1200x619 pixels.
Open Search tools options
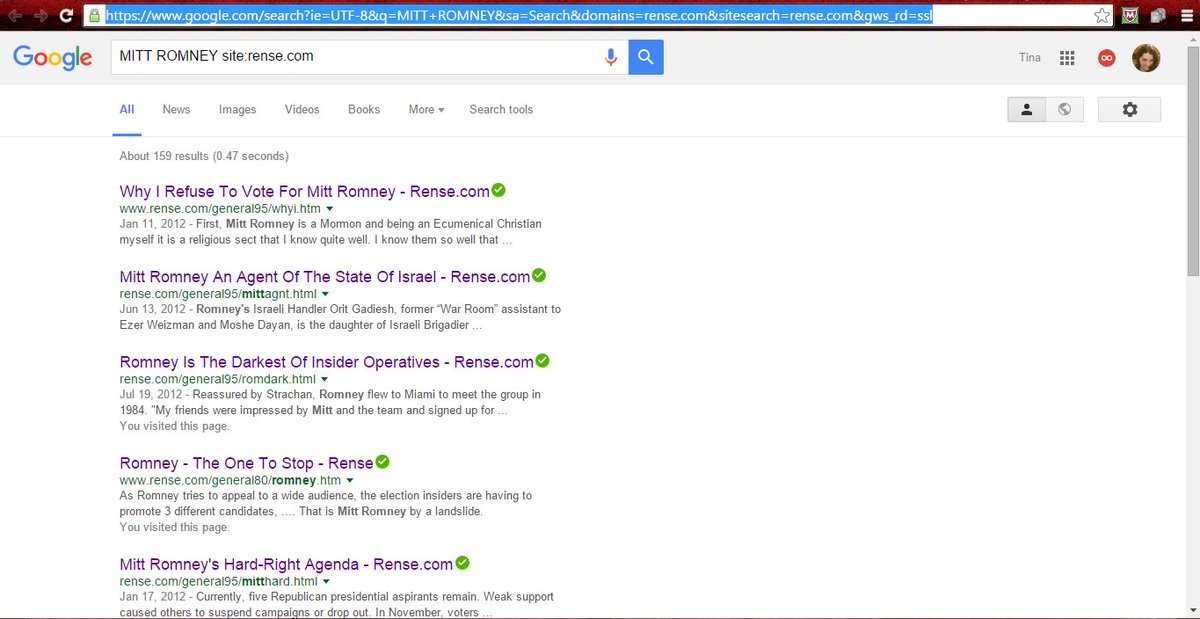tap(501, 110)
